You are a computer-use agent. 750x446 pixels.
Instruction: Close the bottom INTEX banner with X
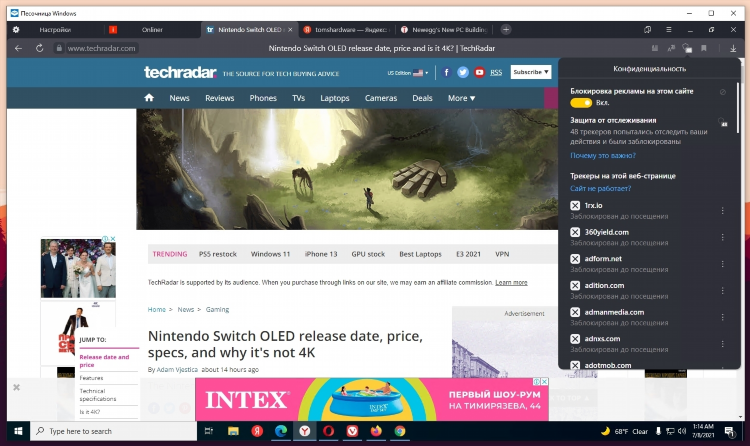coord(17,387)
